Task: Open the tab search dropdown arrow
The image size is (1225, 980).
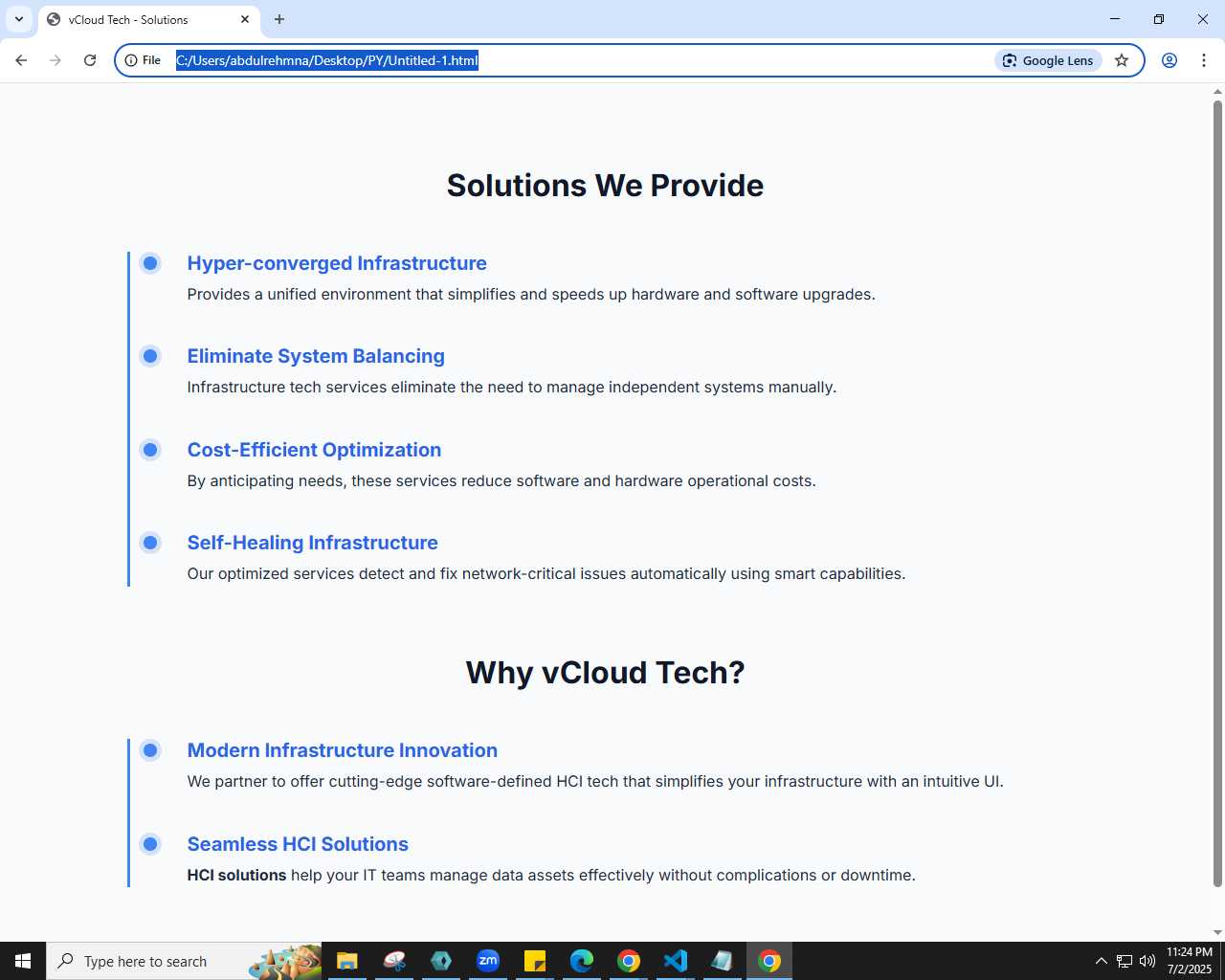Action: click(19, 19)
